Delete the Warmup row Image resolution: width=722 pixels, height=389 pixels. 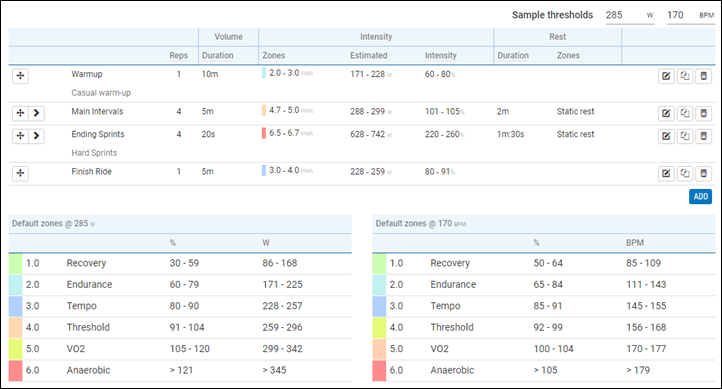704,76
